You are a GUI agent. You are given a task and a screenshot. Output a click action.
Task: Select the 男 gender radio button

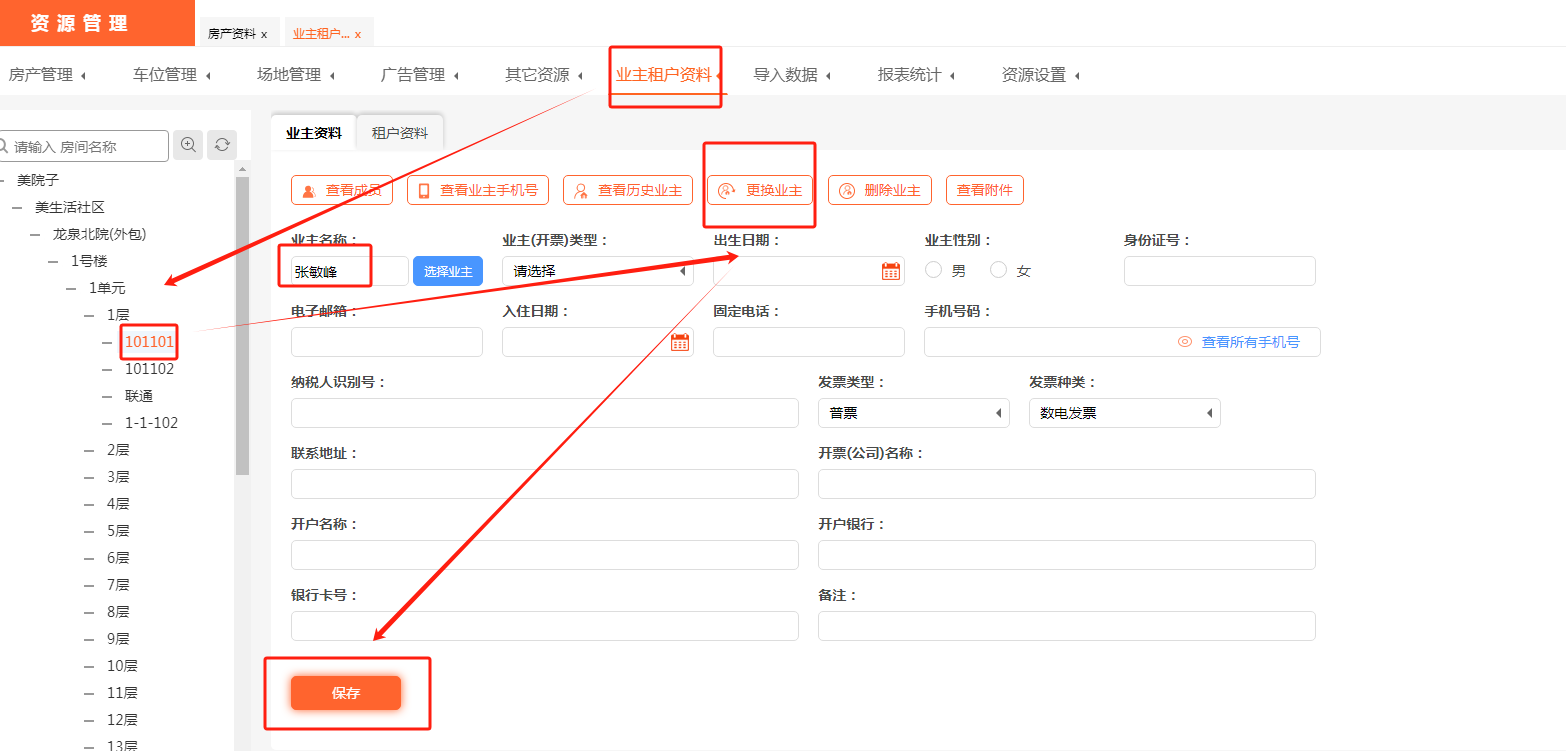pyautogui.click(x=934, y=270)
